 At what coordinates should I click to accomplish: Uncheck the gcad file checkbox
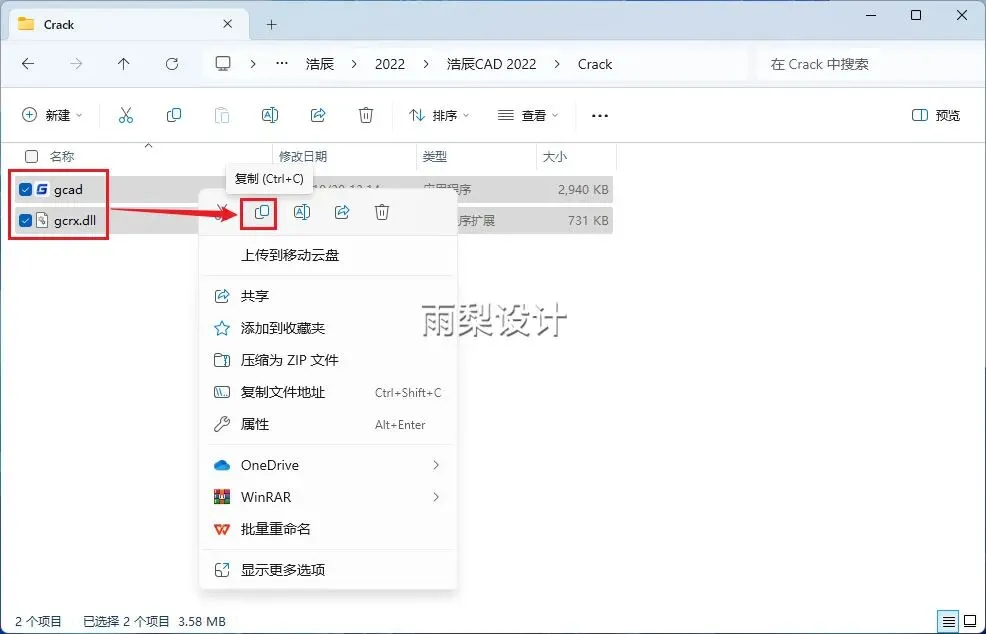click(25, 189)
